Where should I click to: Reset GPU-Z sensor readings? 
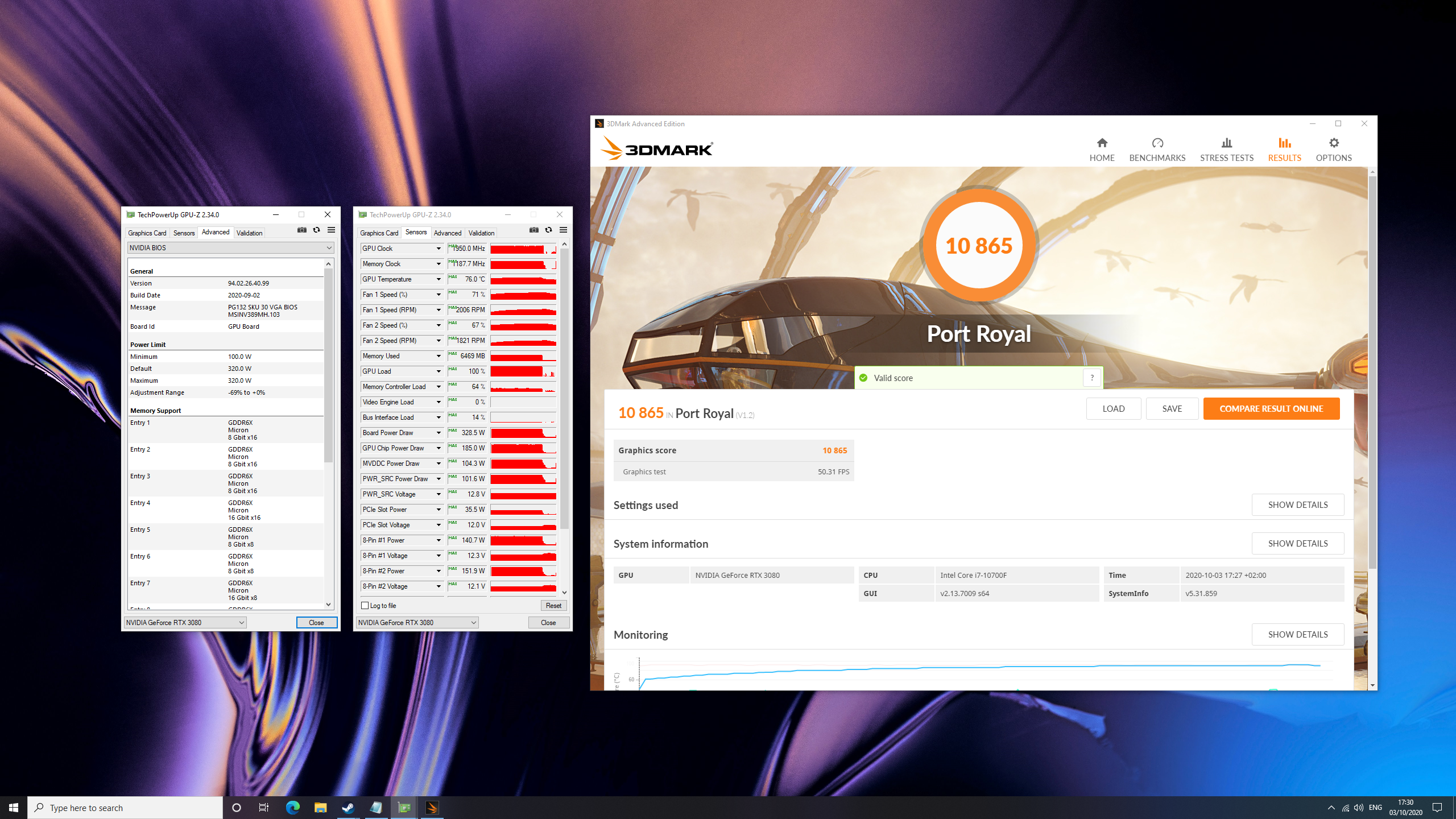click(553, 606)
